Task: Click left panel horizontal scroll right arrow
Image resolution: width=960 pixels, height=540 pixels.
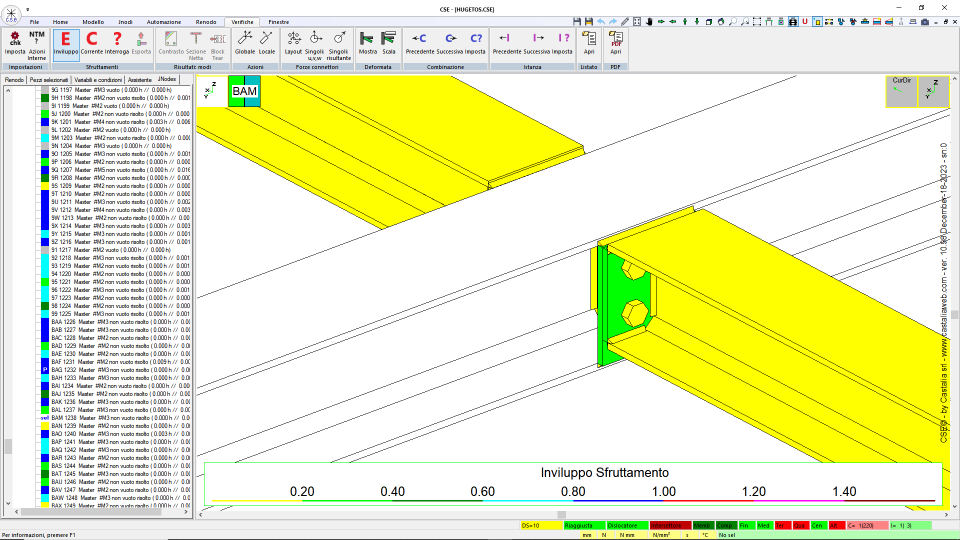Action: click(x=186, y=512)
